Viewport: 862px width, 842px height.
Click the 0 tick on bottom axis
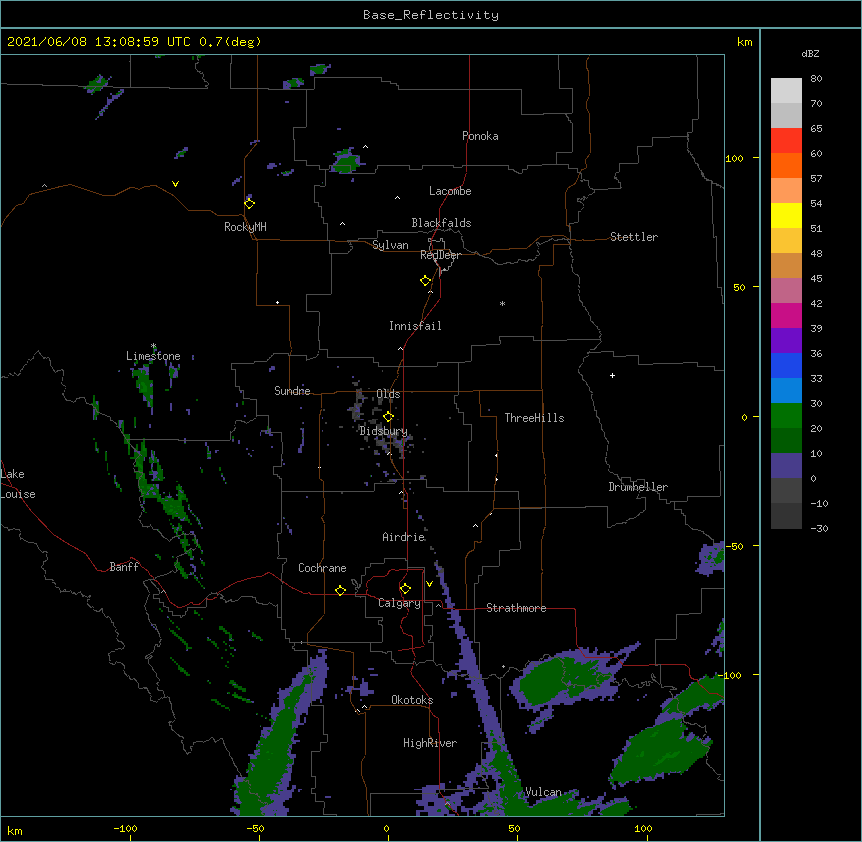pyautogui.click(x=386, y=828)
